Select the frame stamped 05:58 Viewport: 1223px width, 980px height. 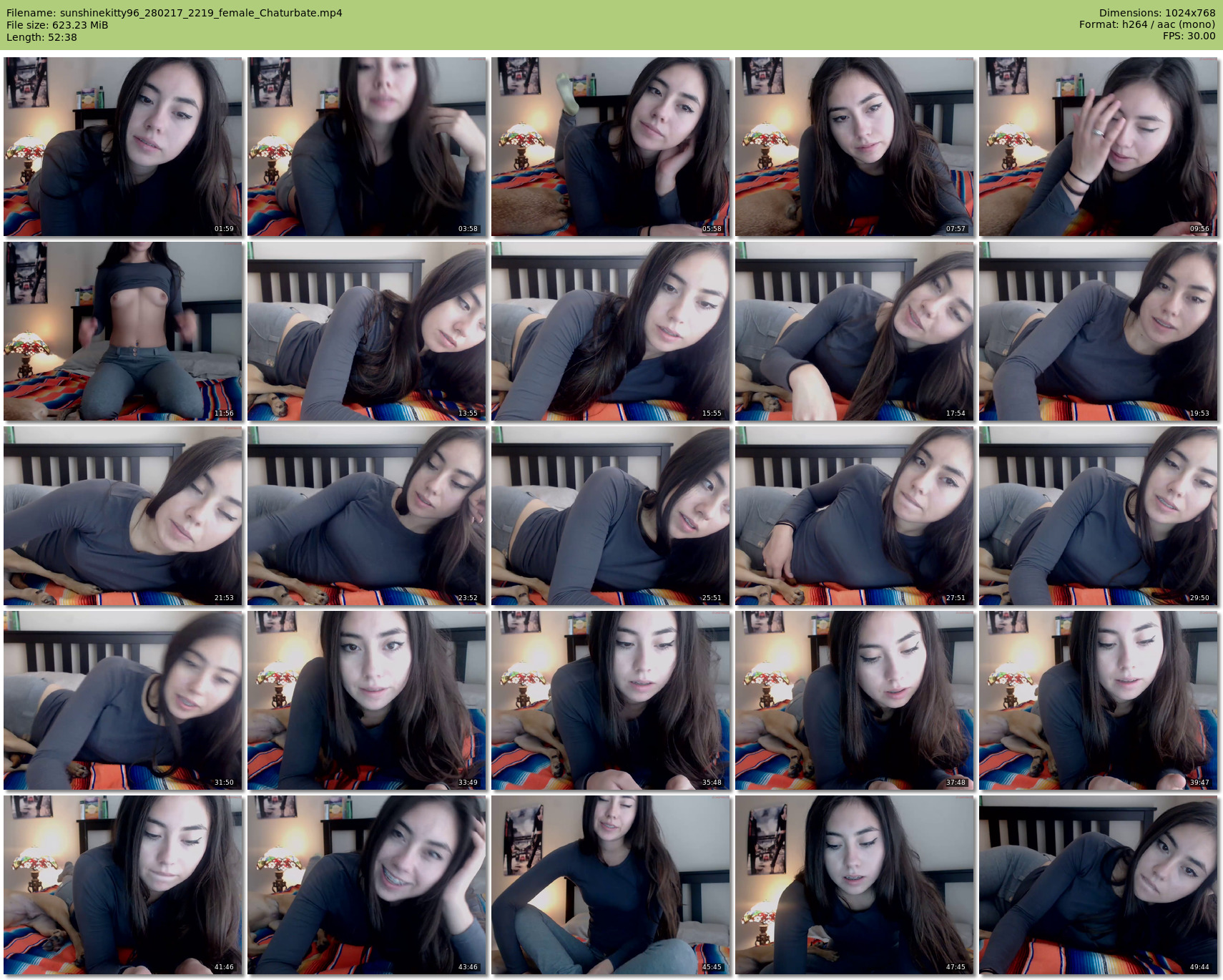pos(611,147)
